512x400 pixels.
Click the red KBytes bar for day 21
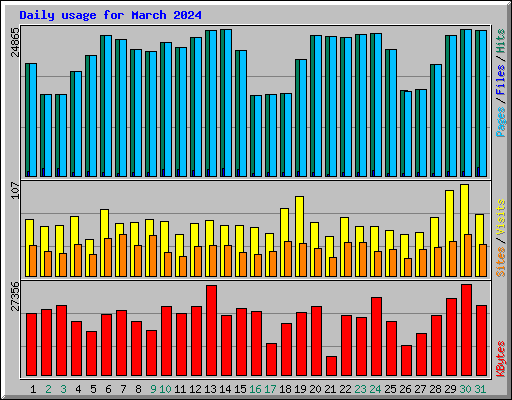(x=331, y=366)
